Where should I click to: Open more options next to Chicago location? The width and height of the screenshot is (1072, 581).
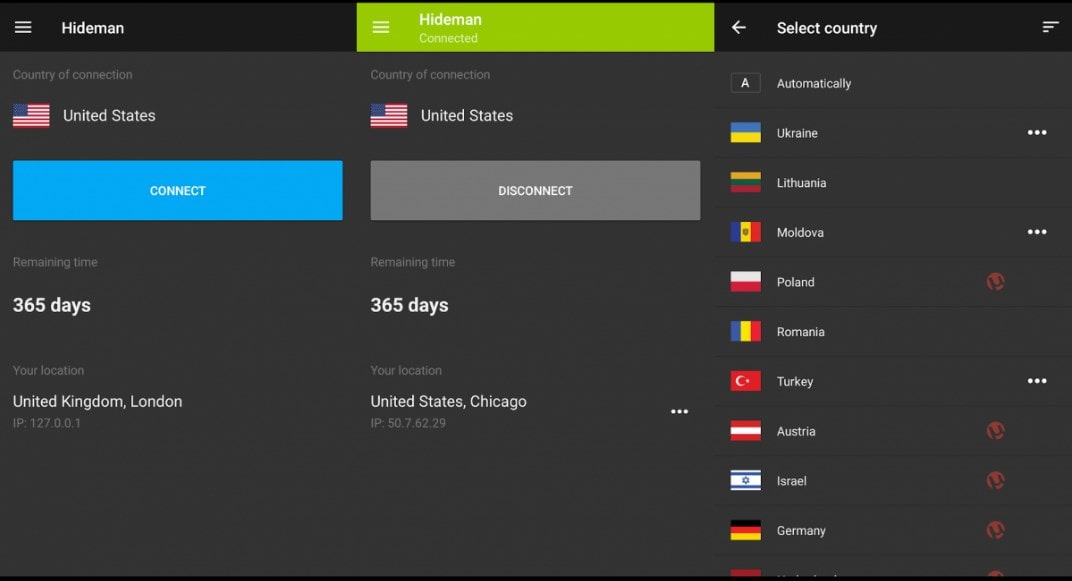(680, 411)
